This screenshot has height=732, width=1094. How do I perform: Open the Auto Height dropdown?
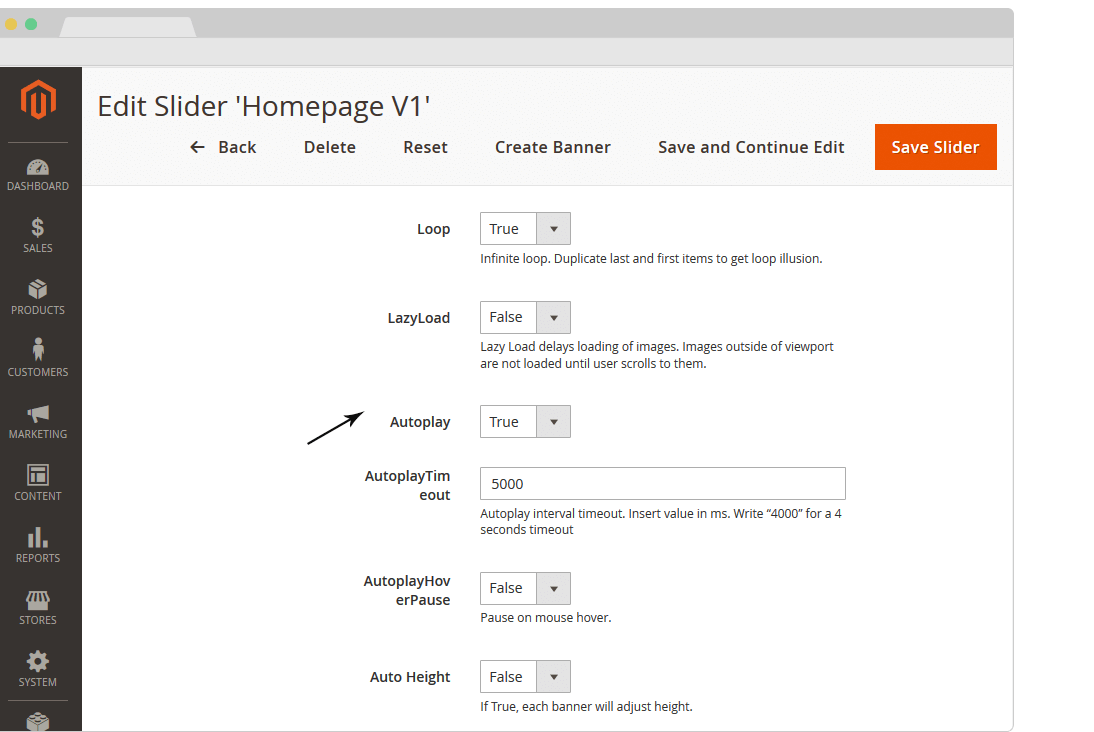525,677
